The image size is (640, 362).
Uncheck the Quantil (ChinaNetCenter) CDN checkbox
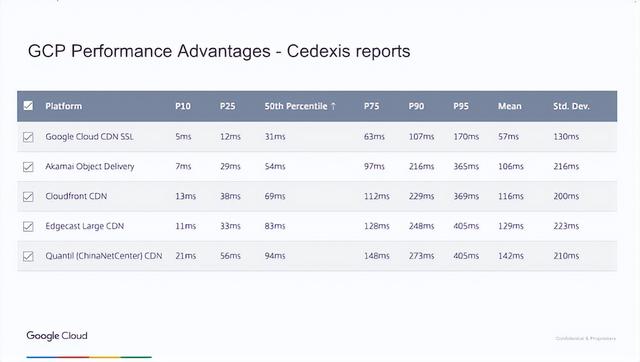28,256
